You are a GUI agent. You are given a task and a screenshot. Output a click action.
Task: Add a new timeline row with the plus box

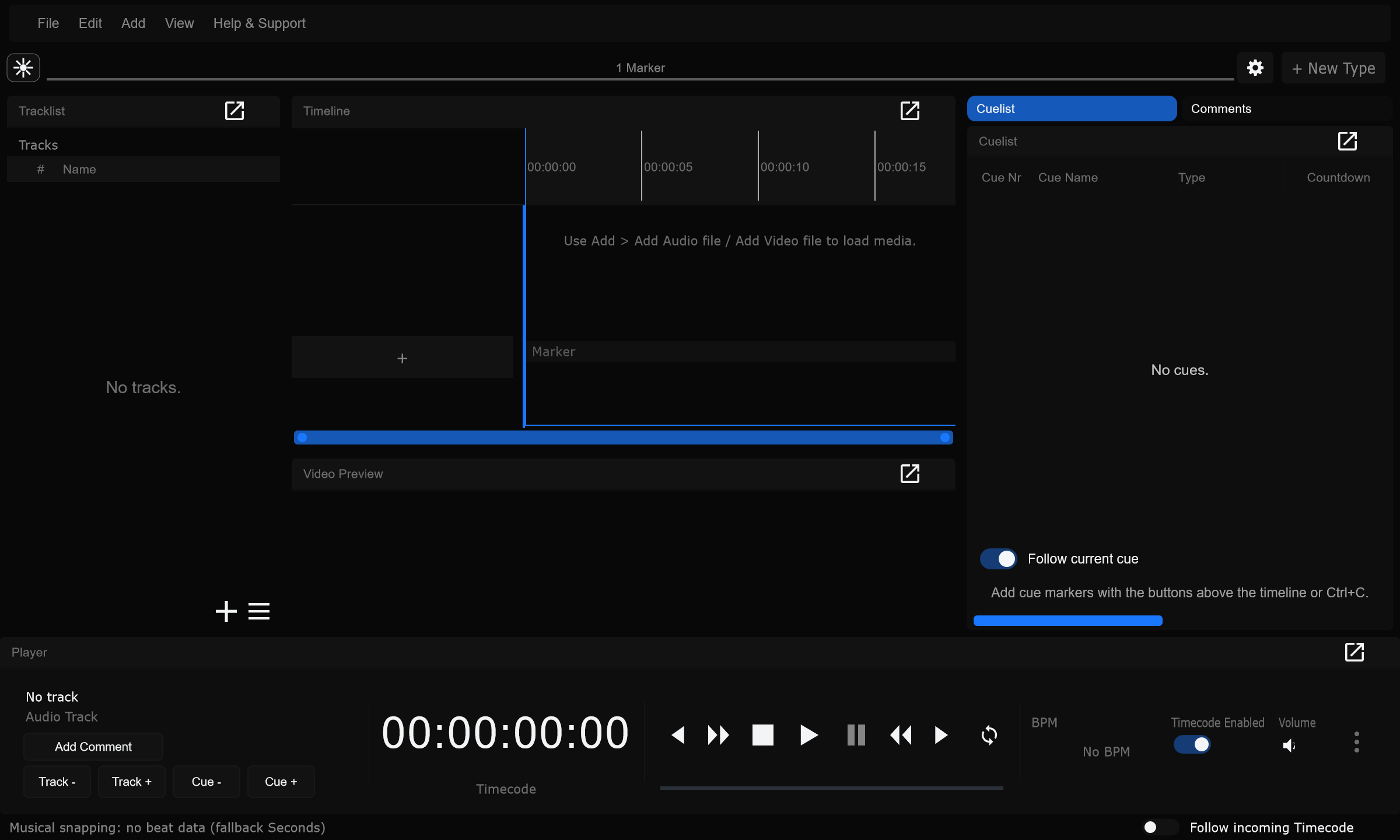(402, 358)
